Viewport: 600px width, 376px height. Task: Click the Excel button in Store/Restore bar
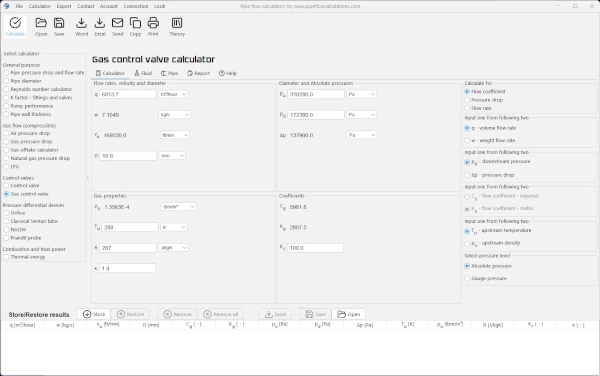275,314
